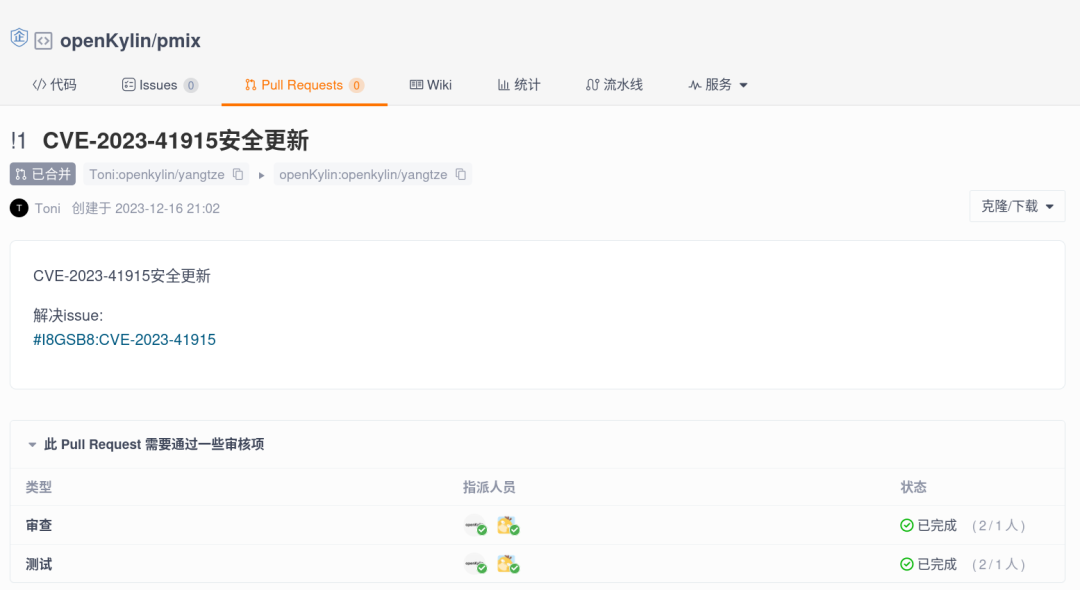Copy target branch openKylin:openkylin/yangtze
The height and width of the screenshot is (590, 1080).
click(460, 174)
